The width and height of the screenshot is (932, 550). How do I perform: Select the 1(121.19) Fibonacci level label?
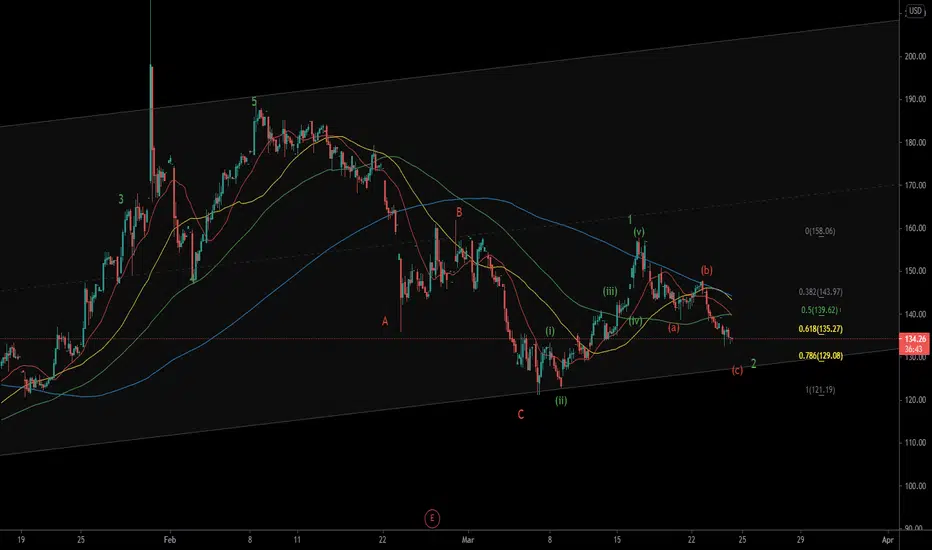(820, 390)
